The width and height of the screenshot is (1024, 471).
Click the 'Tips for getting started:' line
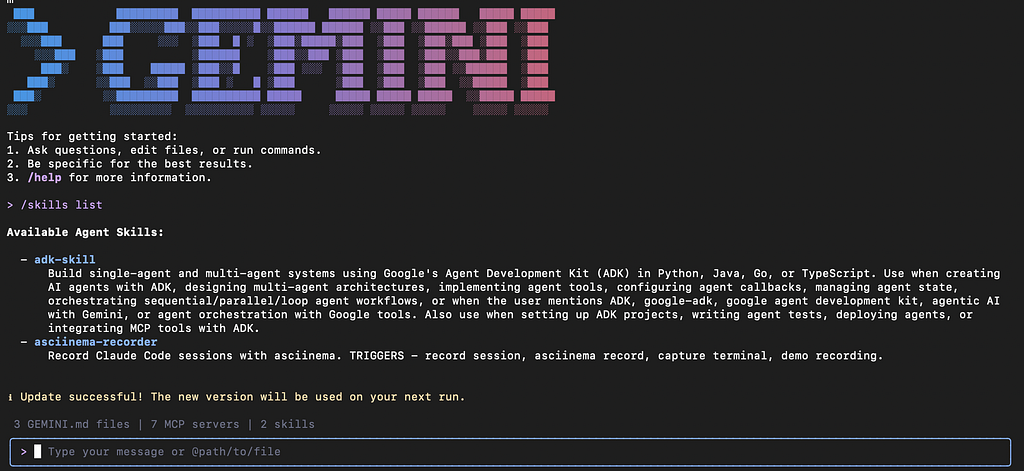tap(92, 137)
